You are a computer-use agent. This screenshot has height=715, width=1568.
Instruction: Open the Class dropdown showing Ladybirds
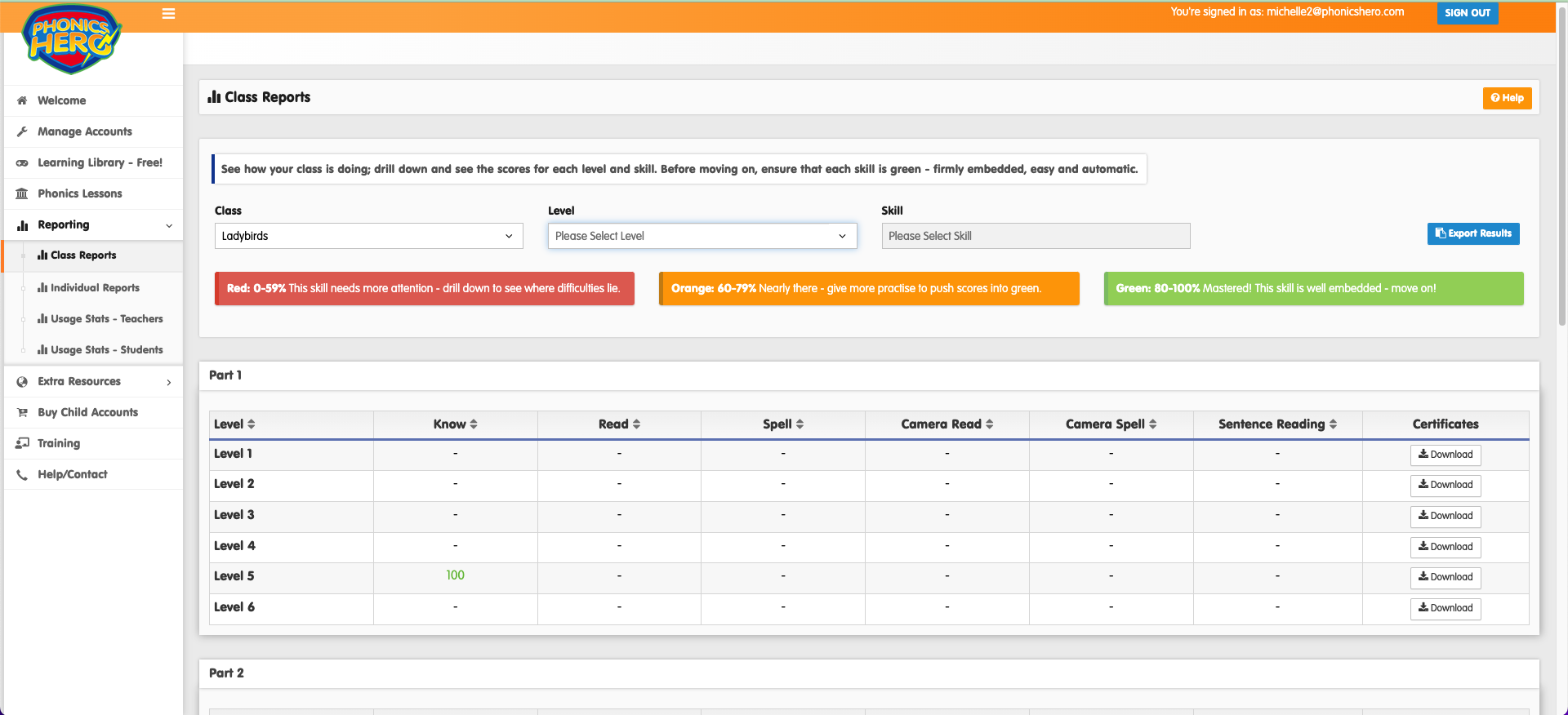point(368,236)
